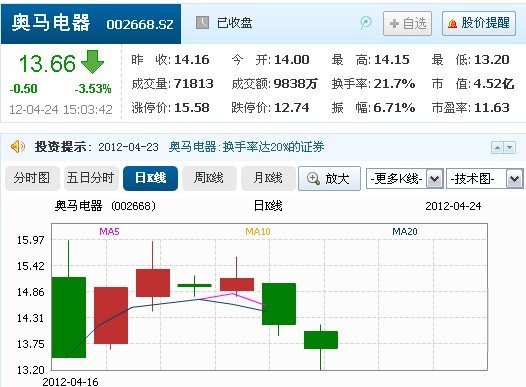
Task: Click the alarm bell icon on 股价提醒
Action: click(453, 23)
